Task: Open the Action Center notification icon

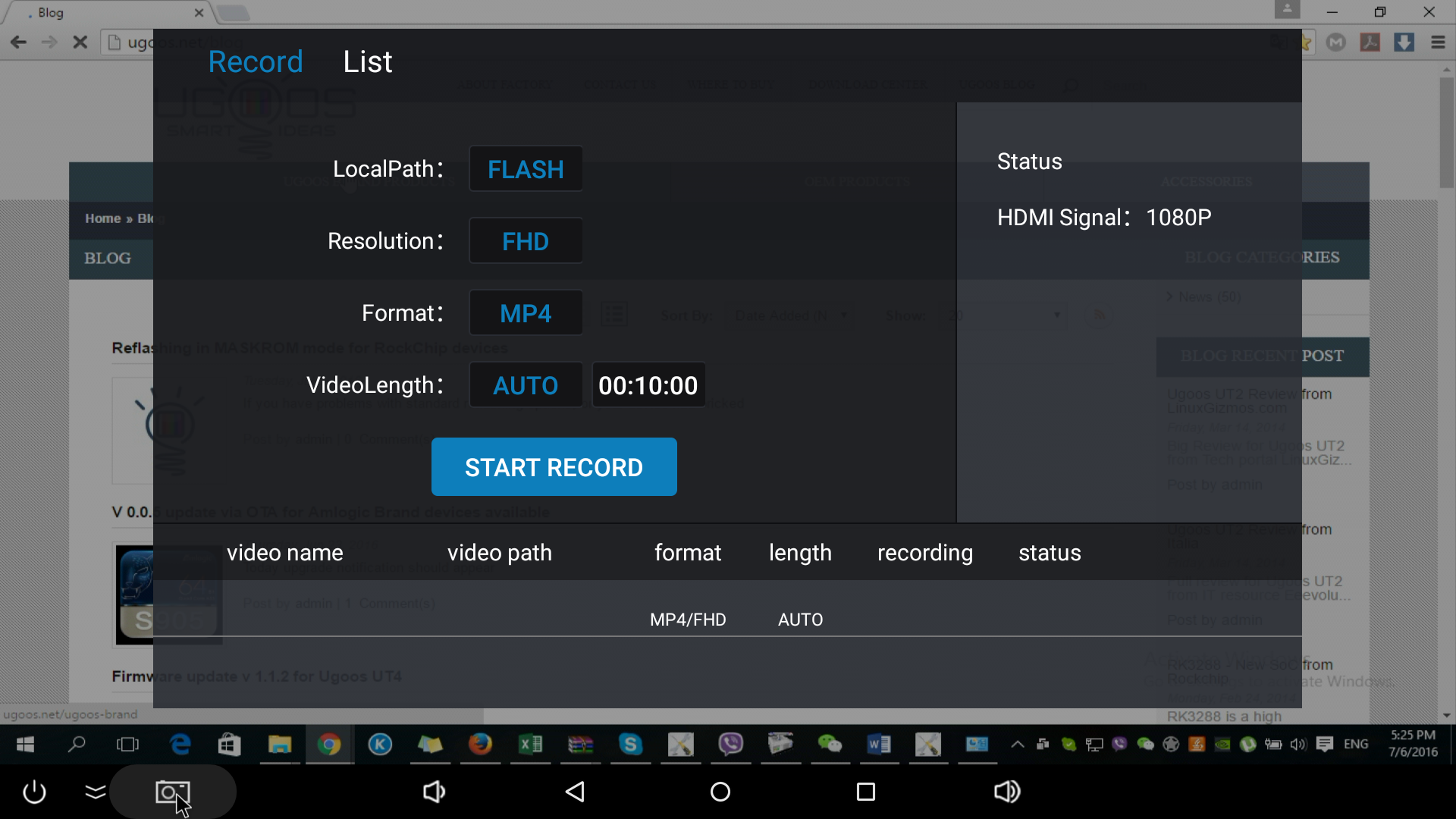Action: coord(1325,745)
